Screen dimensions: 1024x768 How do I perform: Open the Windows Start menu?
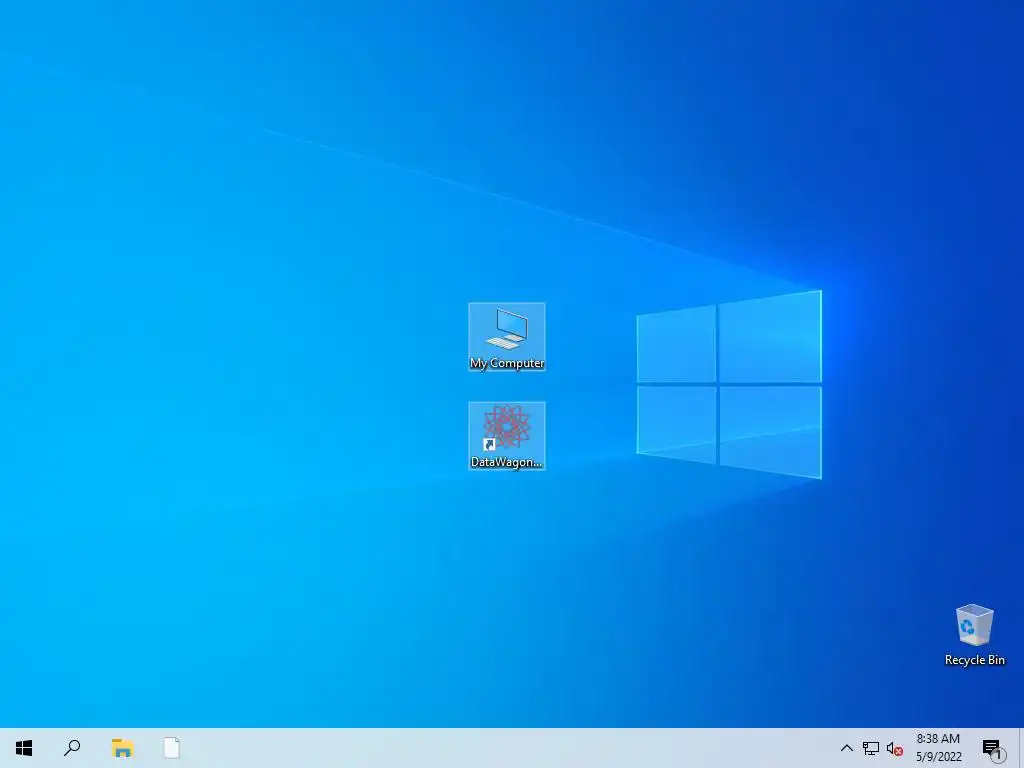pos(24,748)
